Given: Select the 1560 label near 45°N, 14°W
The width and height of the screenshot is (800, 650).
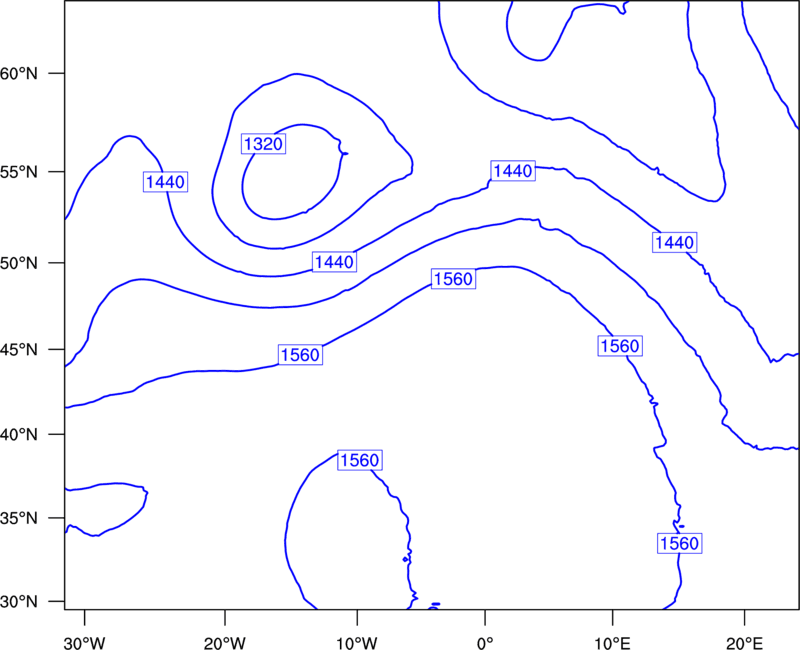Looking at the screenshot, I should pyautogui.click(x=301, y=354).
